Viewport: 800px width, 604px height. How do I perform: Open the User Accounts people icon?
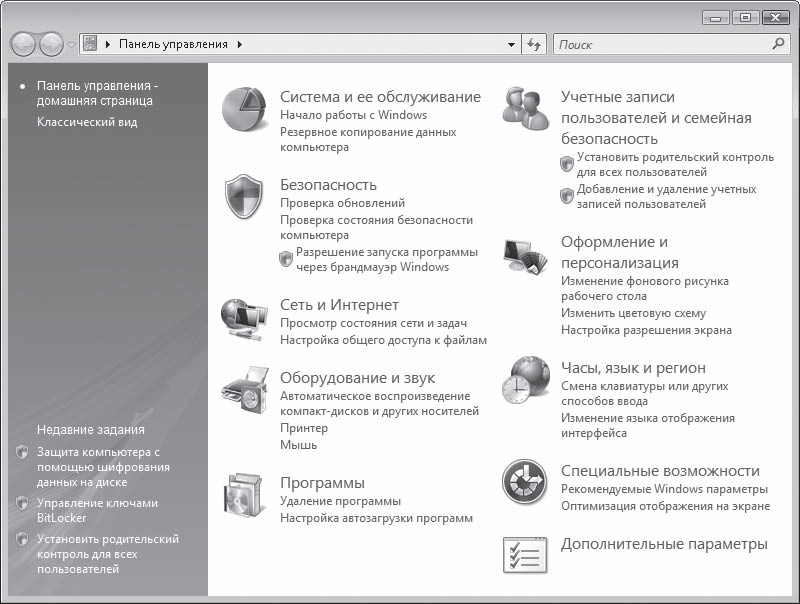(x=526, y=108)
